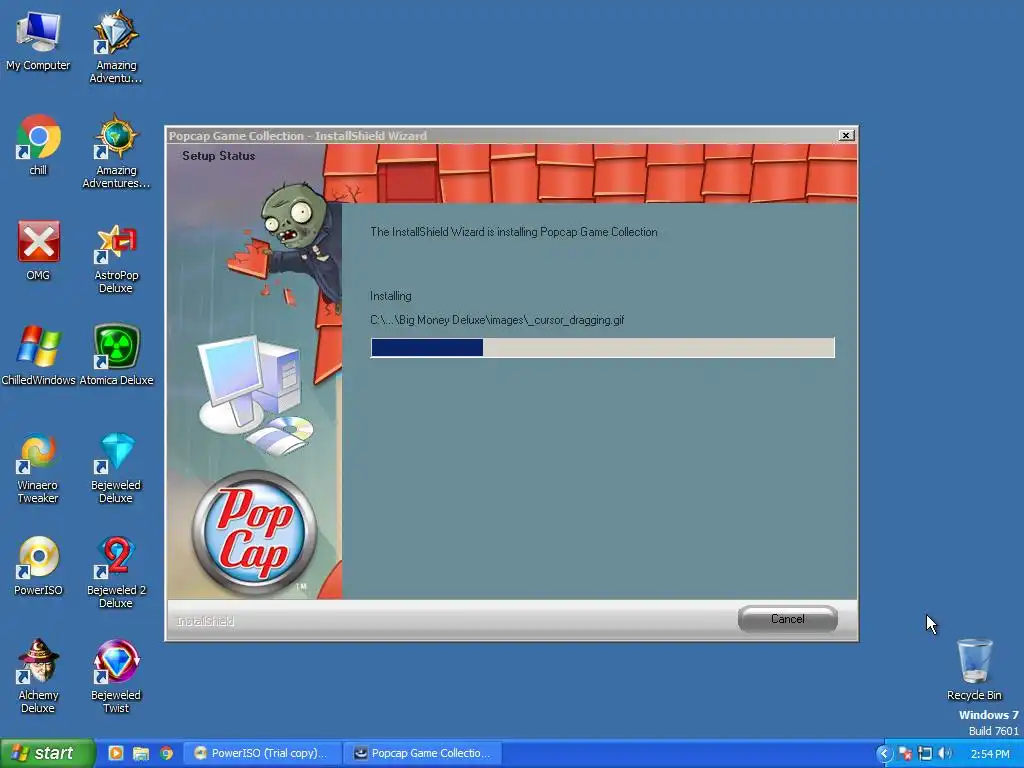This screenshot has height=768, width=1024.
Task: Open My Computer desktop icon
Action: point(38,40)
